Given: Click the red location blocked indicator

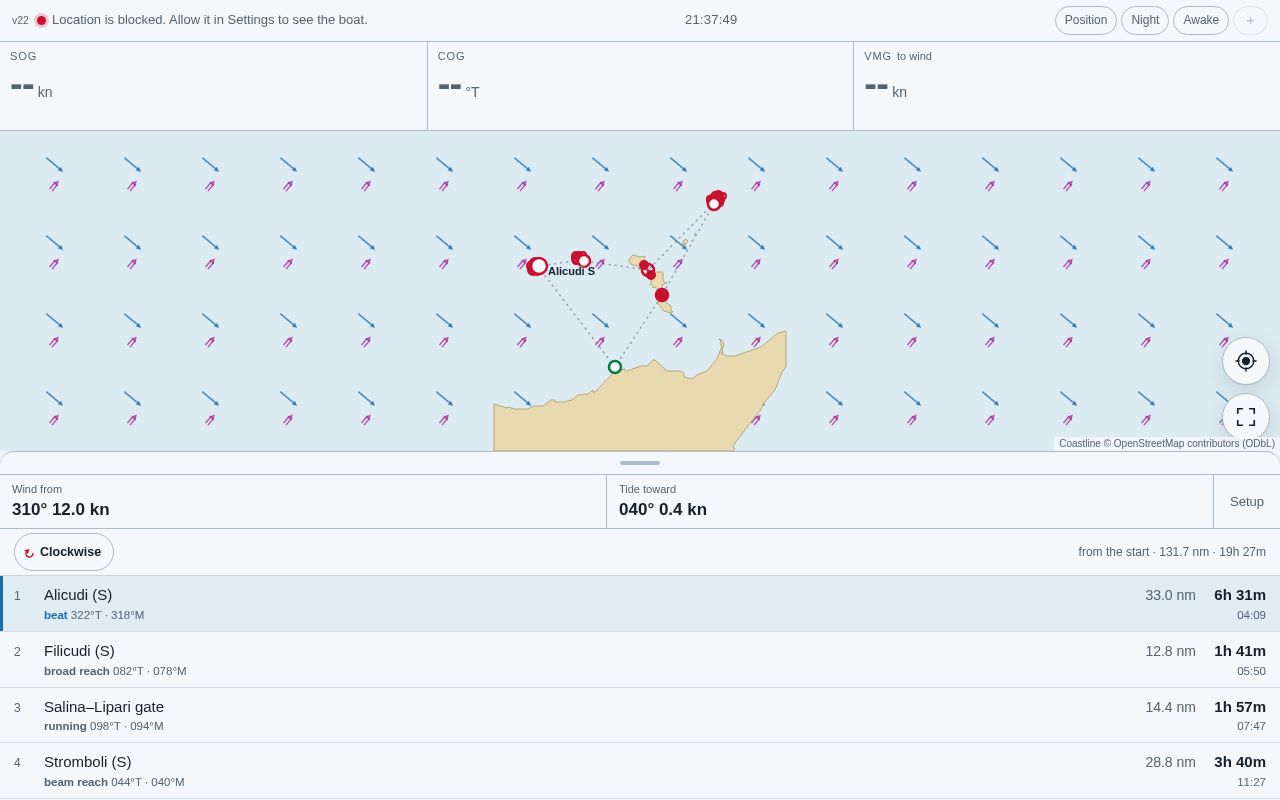Looking at the screenshot, I should pyautogui.click(x=41, y=20).
